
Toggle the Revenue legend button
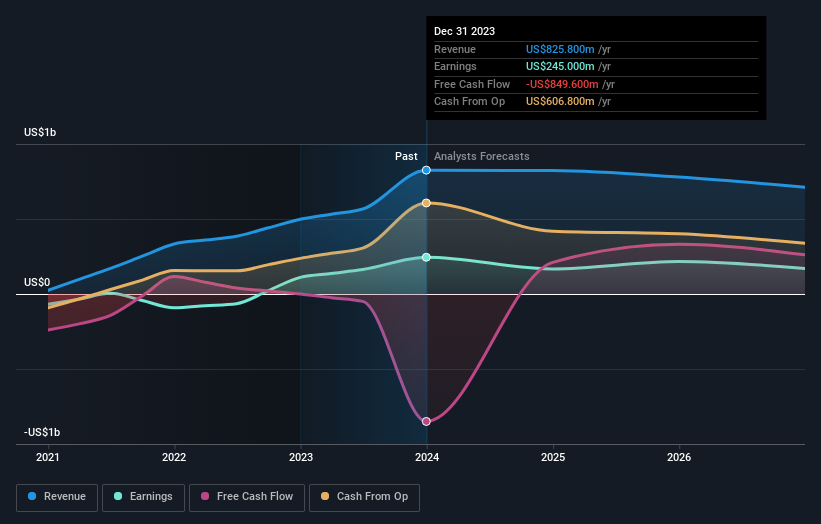tap(57, 497)
